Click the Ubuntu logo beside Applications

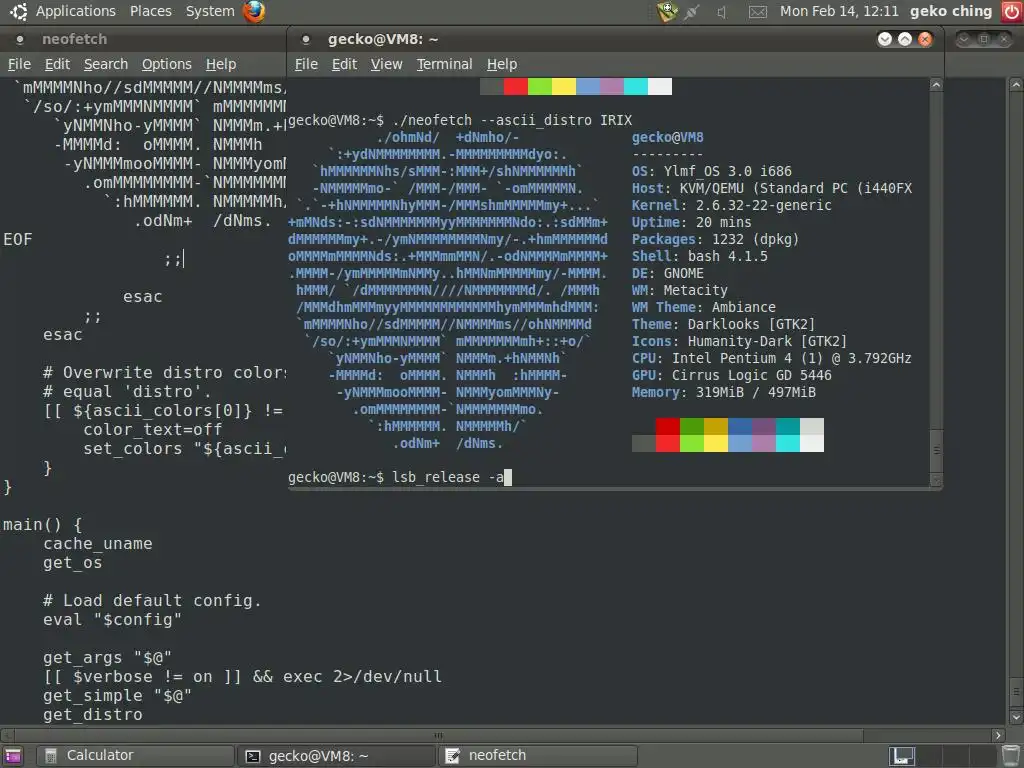pos(19,11)
